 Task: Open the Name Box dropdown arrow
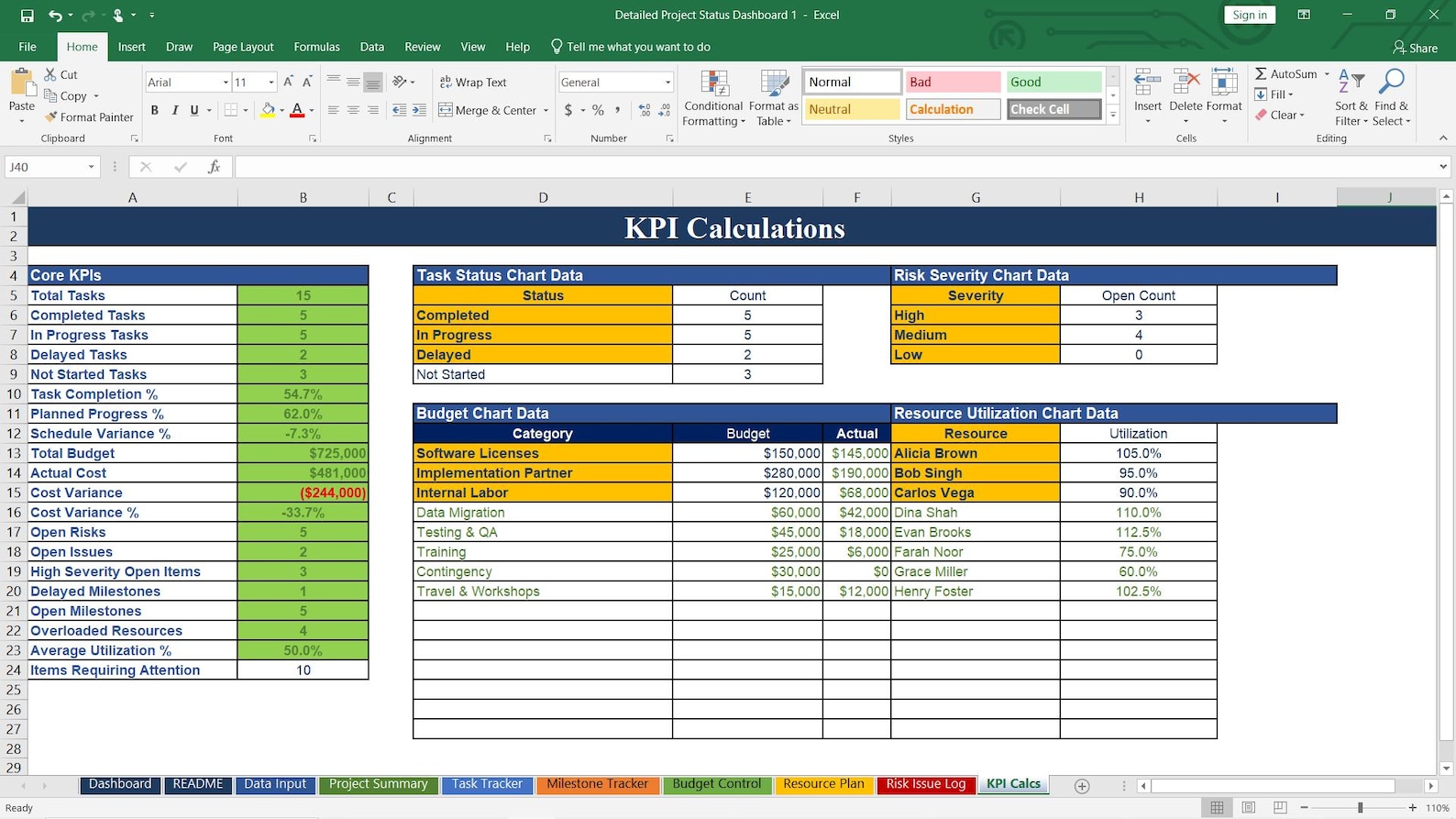(91, 167)
